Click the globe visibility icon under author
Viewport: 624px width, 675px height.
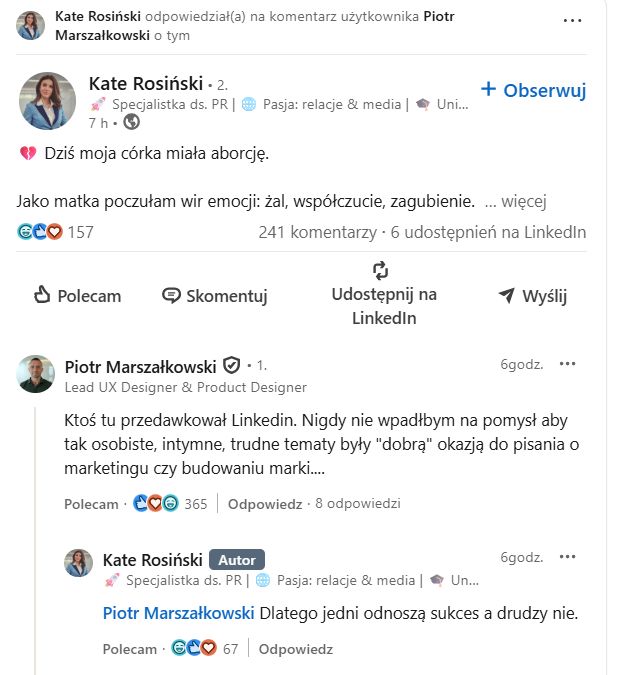tap(132, 123)
